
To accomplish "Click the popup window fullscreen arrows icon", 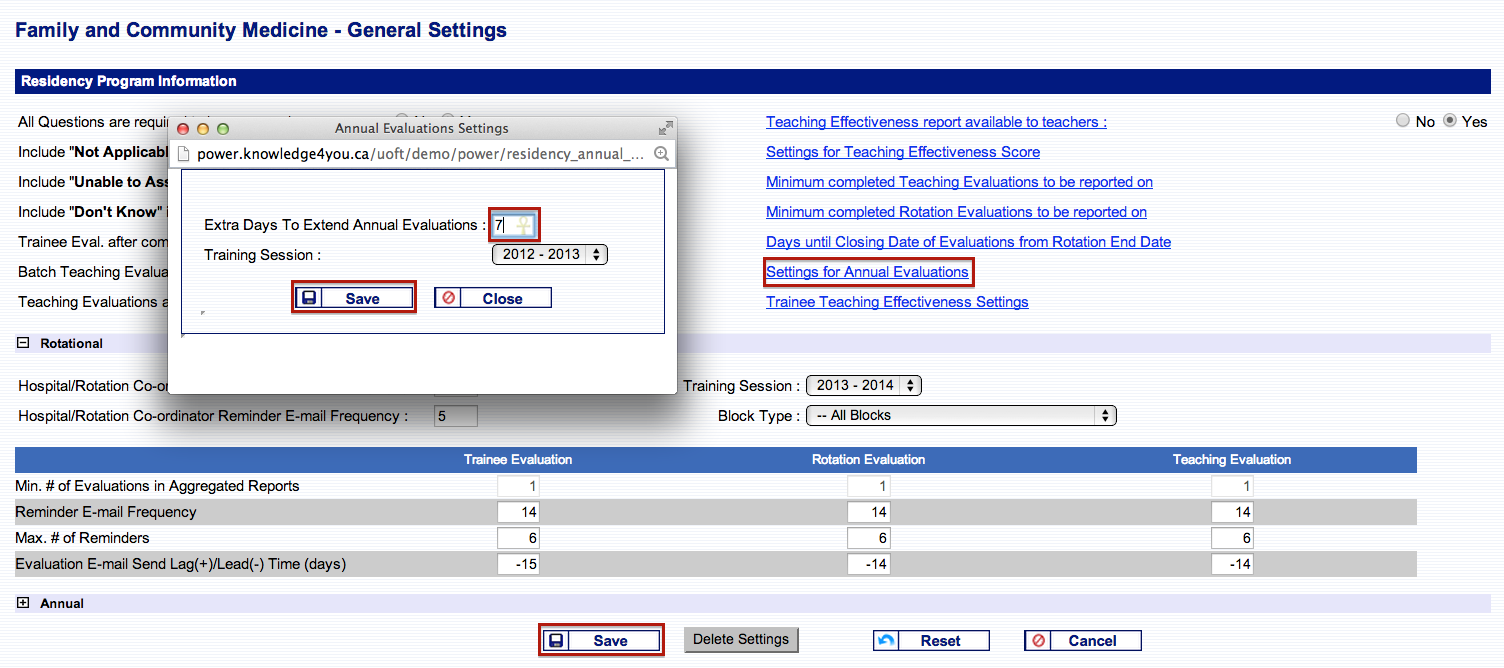I will click(665, 128).
